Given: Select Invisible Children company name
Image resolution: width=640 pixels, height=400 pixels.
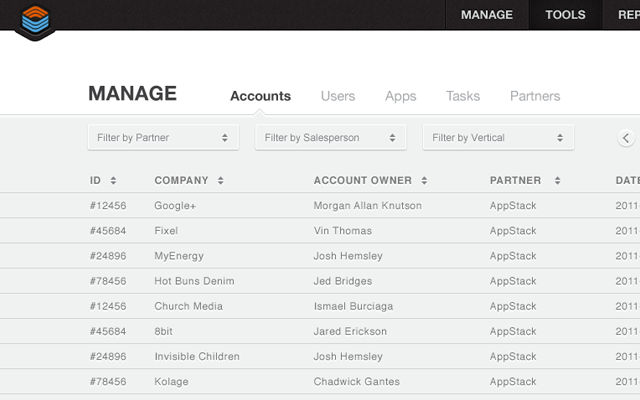Looking at the screenshot, I should [x=197, y=356].
